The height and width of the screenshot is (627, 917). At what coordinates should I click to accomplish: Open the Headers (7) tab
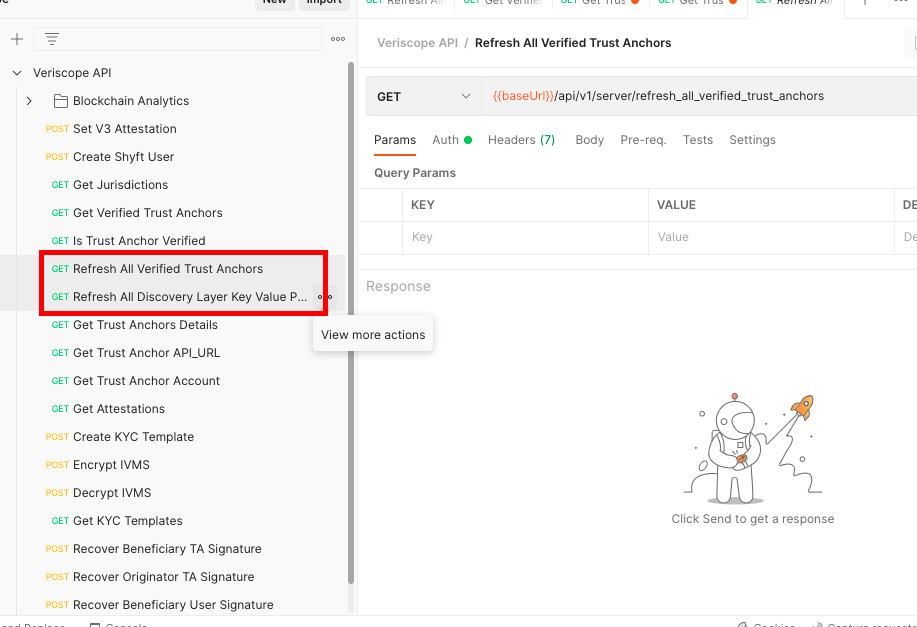(x=521, y=140)
